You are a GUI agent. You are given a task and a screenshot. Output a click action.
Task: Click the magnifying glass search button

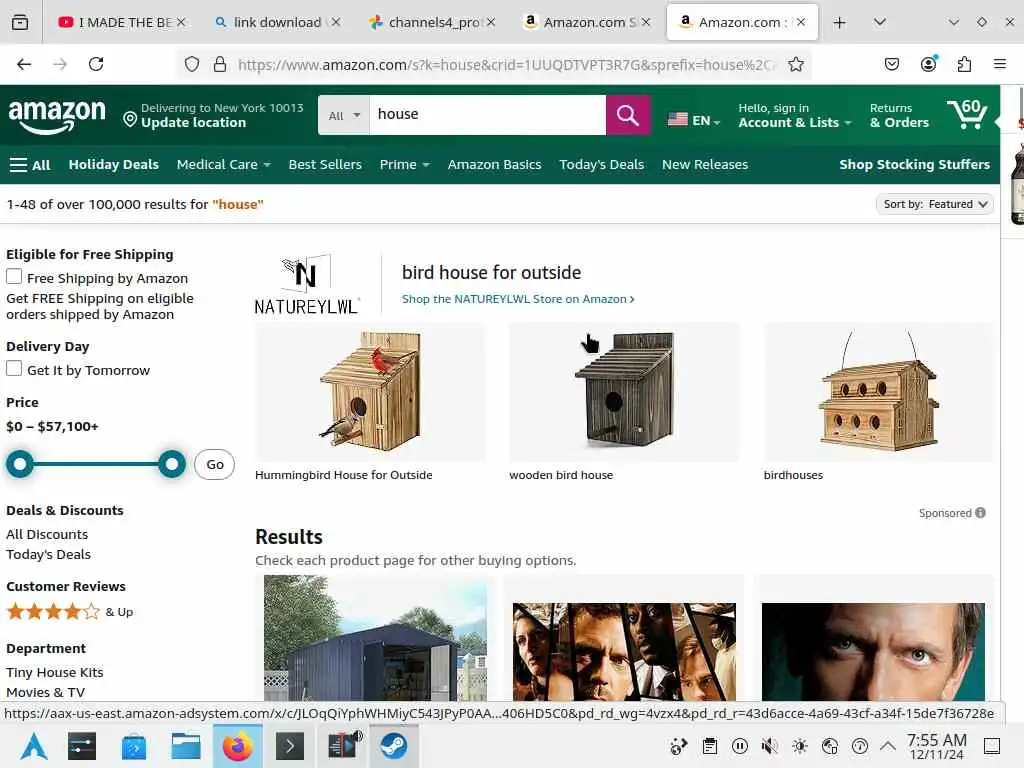628,115
